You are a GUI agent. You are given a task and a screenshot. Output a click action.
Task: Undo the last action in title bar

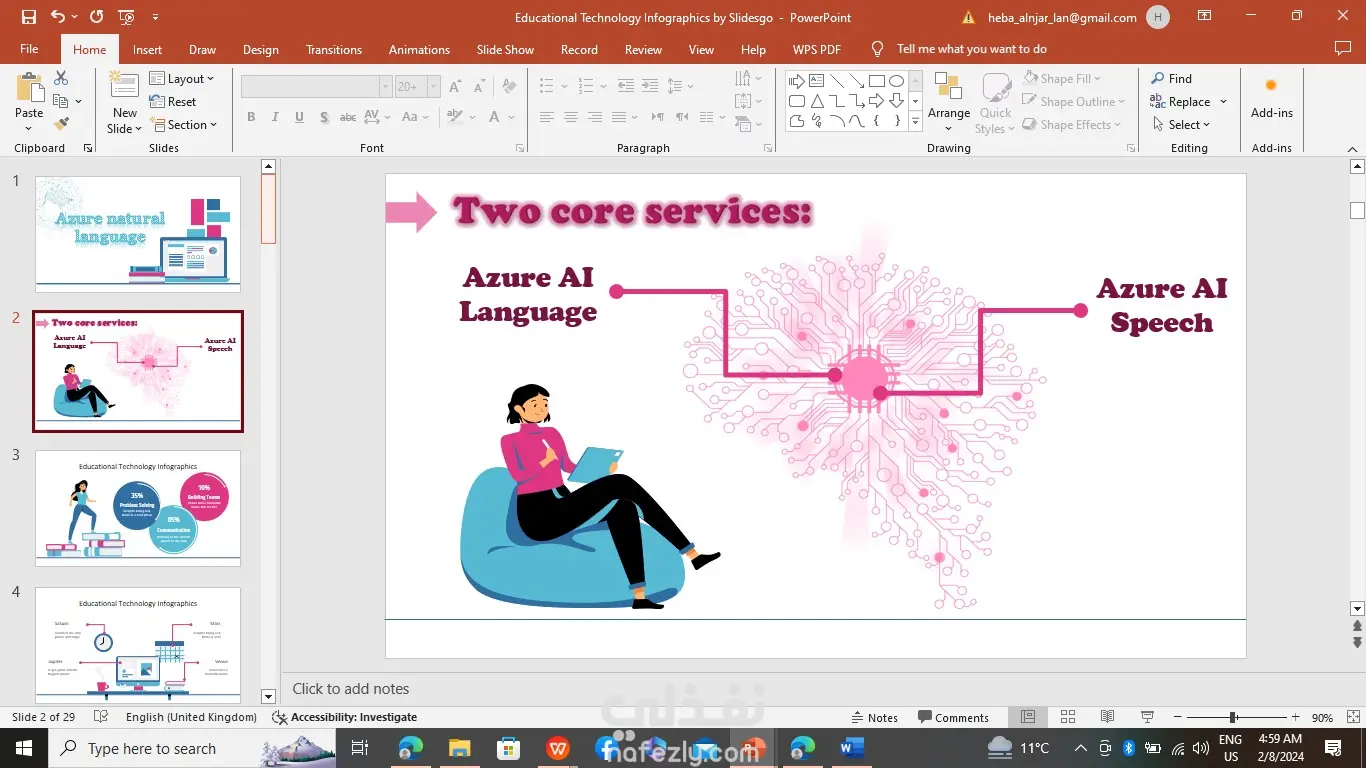coord(58,17)
